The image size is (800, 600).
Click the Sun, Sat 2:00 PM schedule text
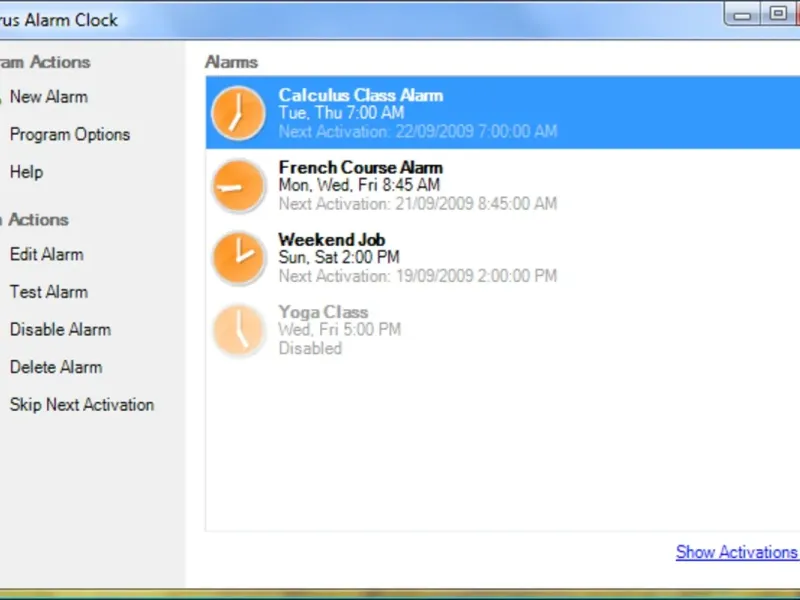point(339,257)
